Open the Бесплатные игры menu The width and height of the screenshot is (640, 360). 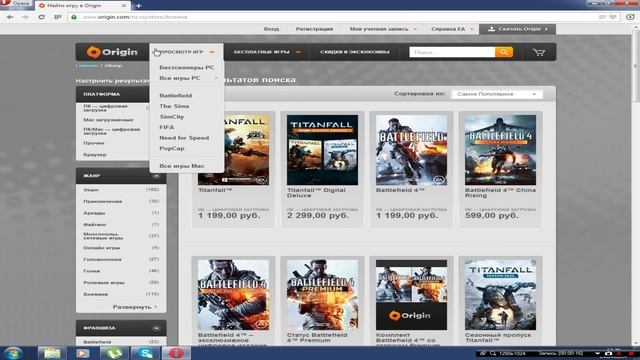point(267,52)
